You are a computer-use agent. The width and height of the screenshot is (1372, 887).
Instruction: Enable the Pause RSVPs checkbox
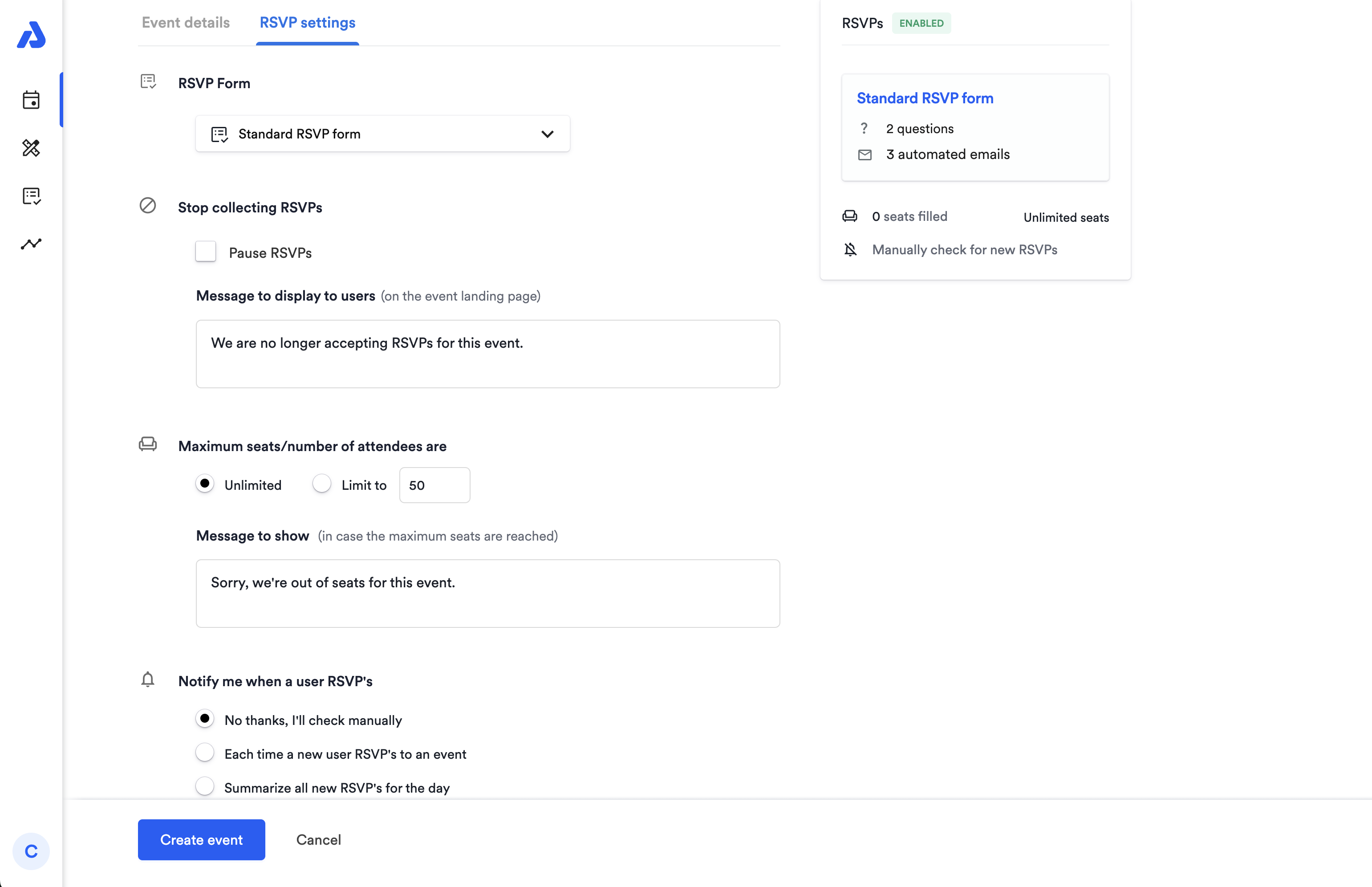[206, 252]
